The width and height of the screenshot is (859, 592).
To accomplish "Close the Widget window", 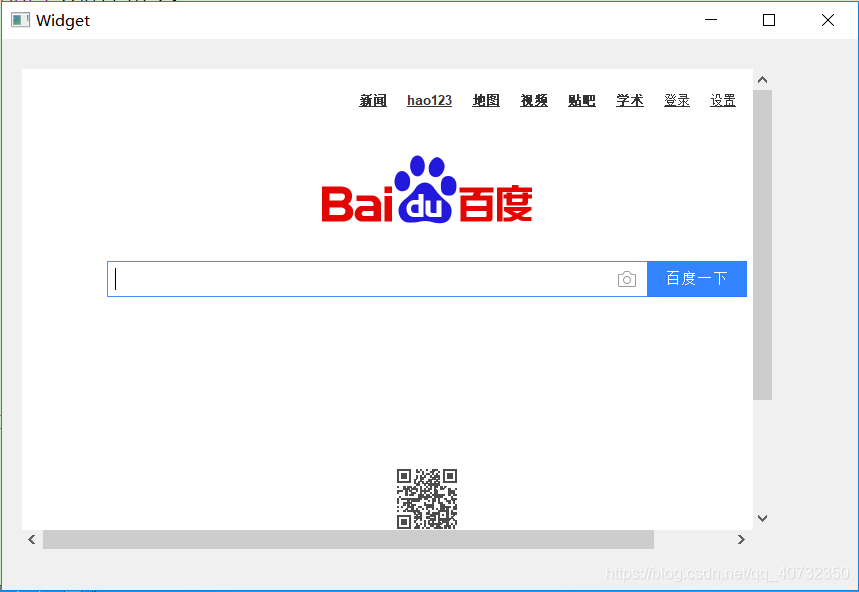I will [x=828, y=20].
